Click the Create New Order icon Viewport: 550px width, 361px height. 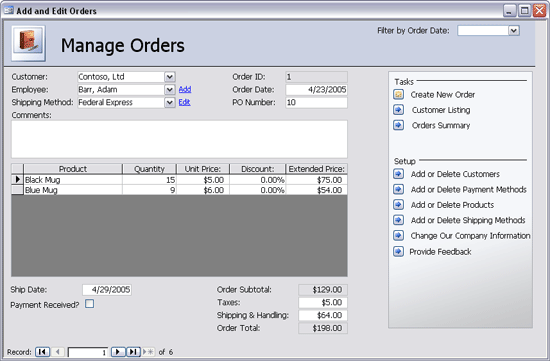(x=398, y=94)
